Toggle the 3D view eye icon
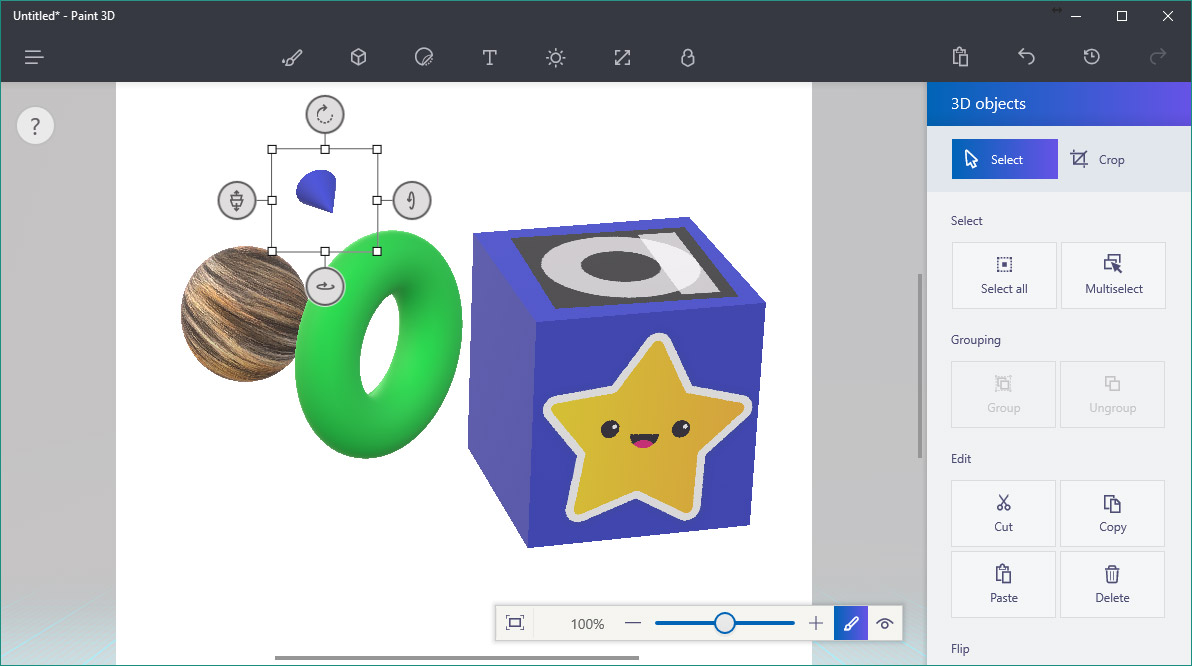Viewport: 1192px width, 666px height. coord(884,622)
